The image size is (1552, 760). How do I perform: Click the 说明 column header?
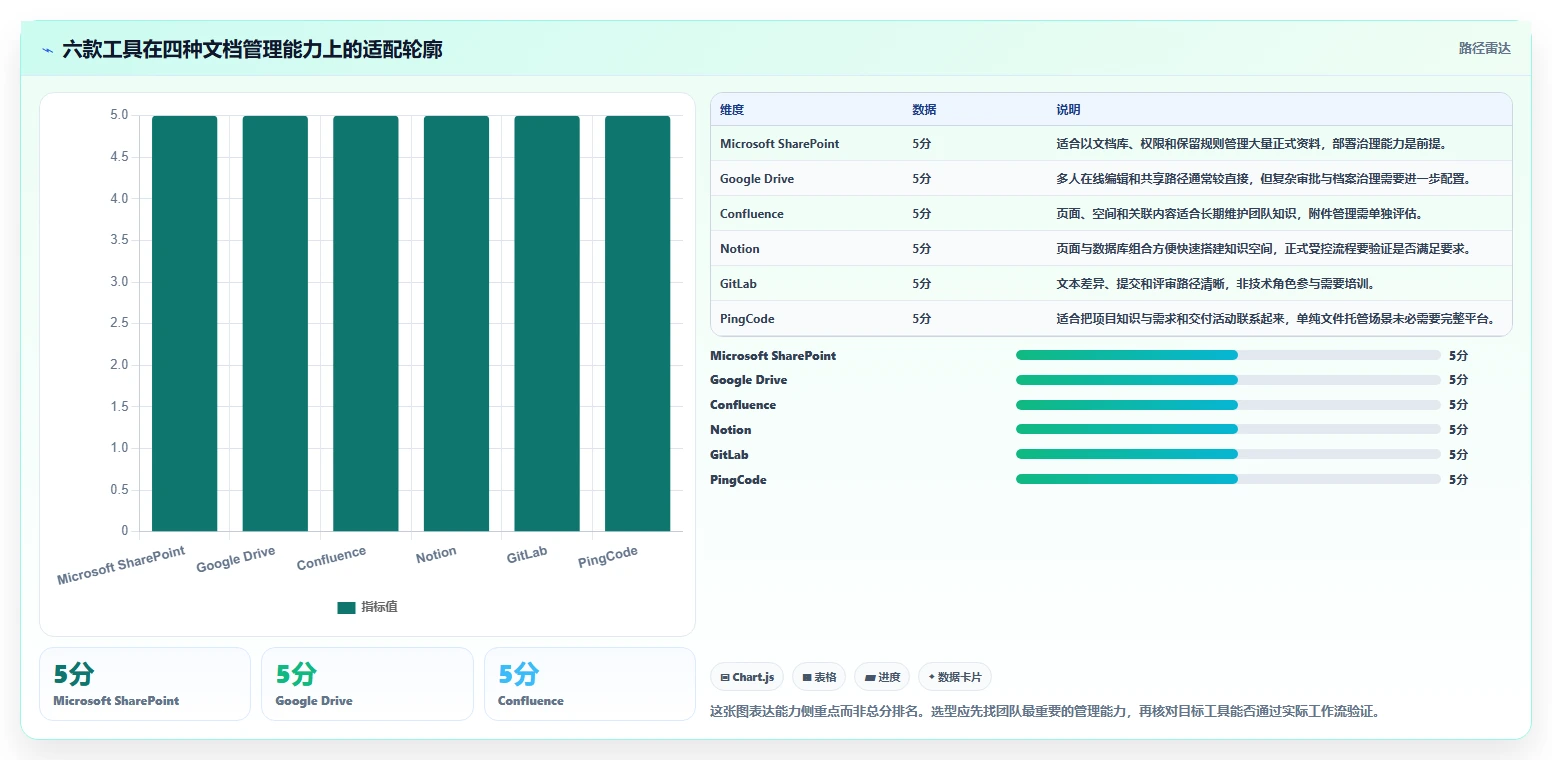(x=1068, y=110)
